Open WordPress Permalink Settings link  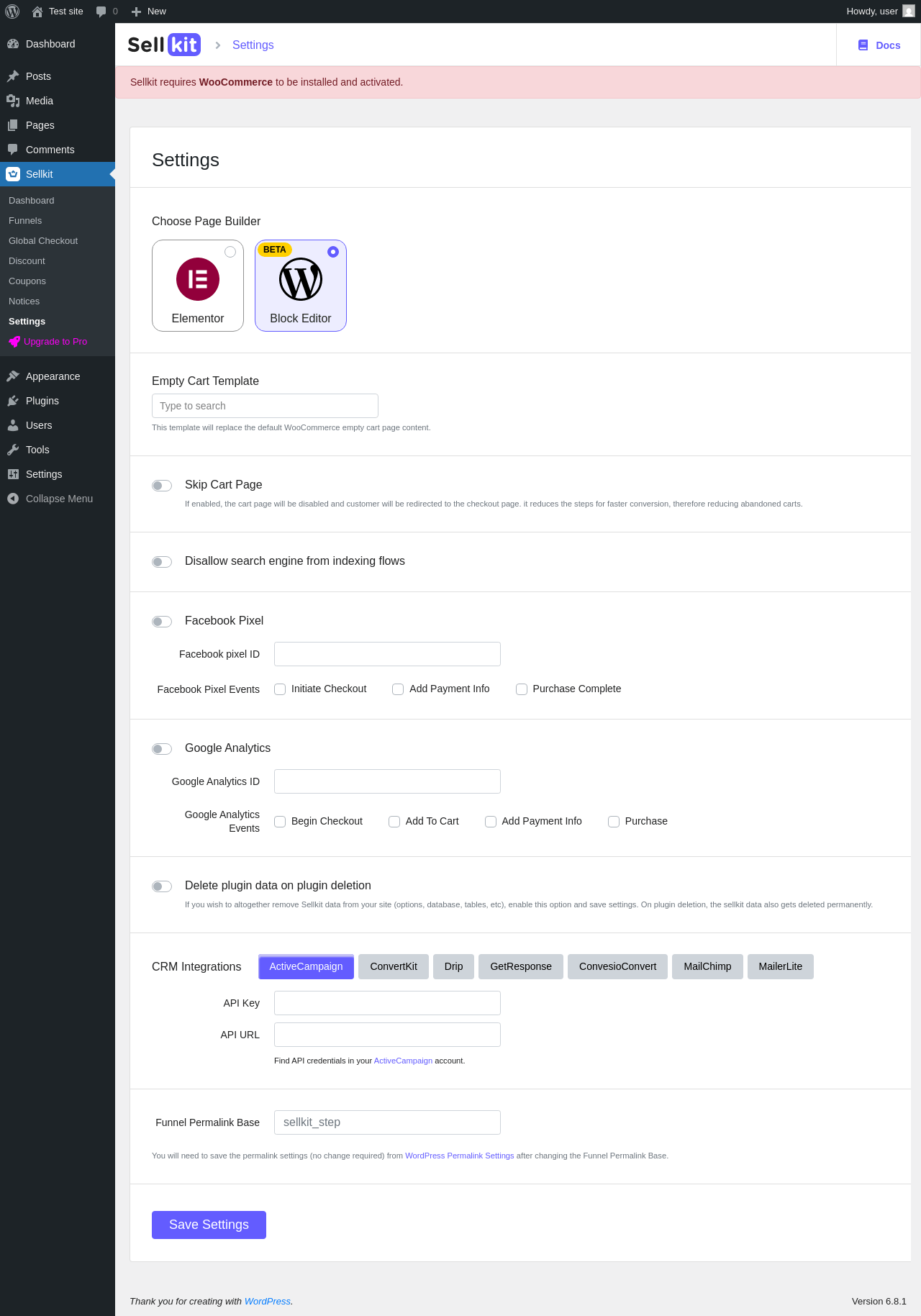[459, 1156]
